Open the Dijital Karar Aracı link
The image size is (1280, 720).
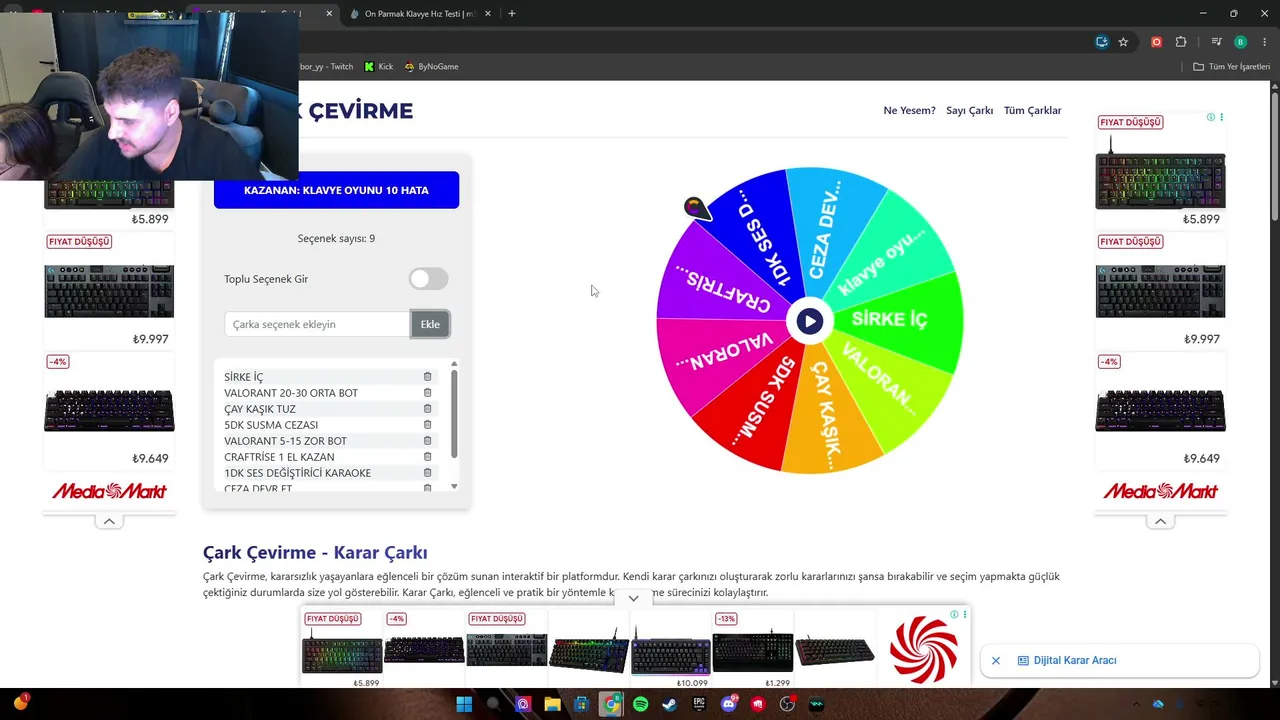click(x=1066, y=661)
